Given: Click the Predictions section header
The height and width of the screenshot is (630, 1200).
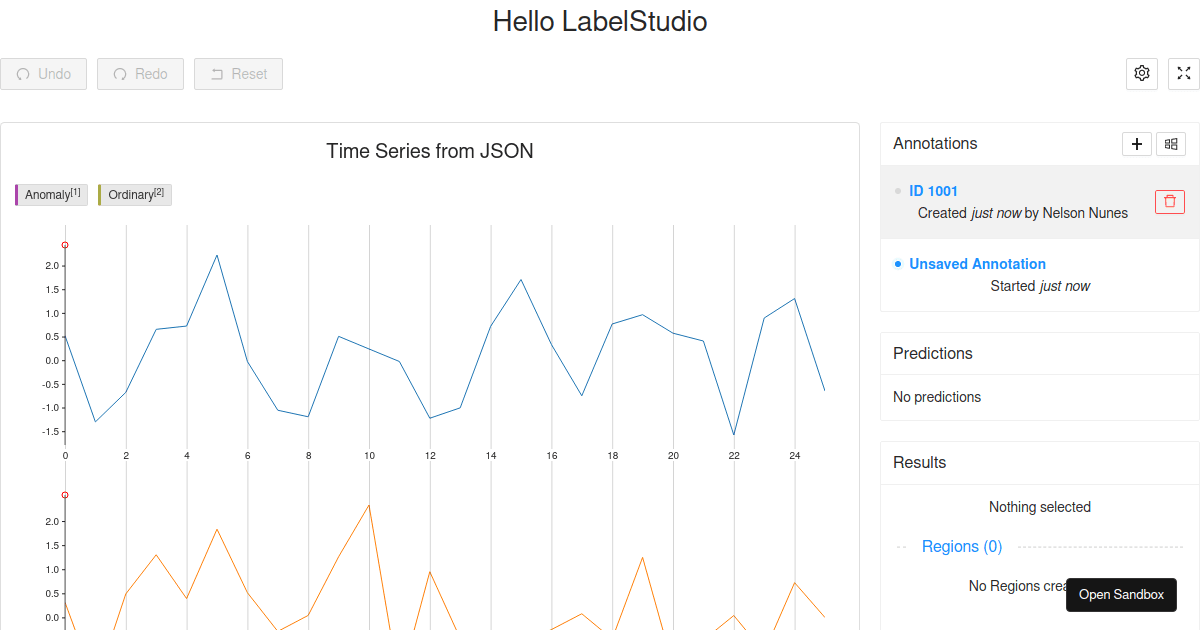Looking at the screenshot, I should [932, 353].
